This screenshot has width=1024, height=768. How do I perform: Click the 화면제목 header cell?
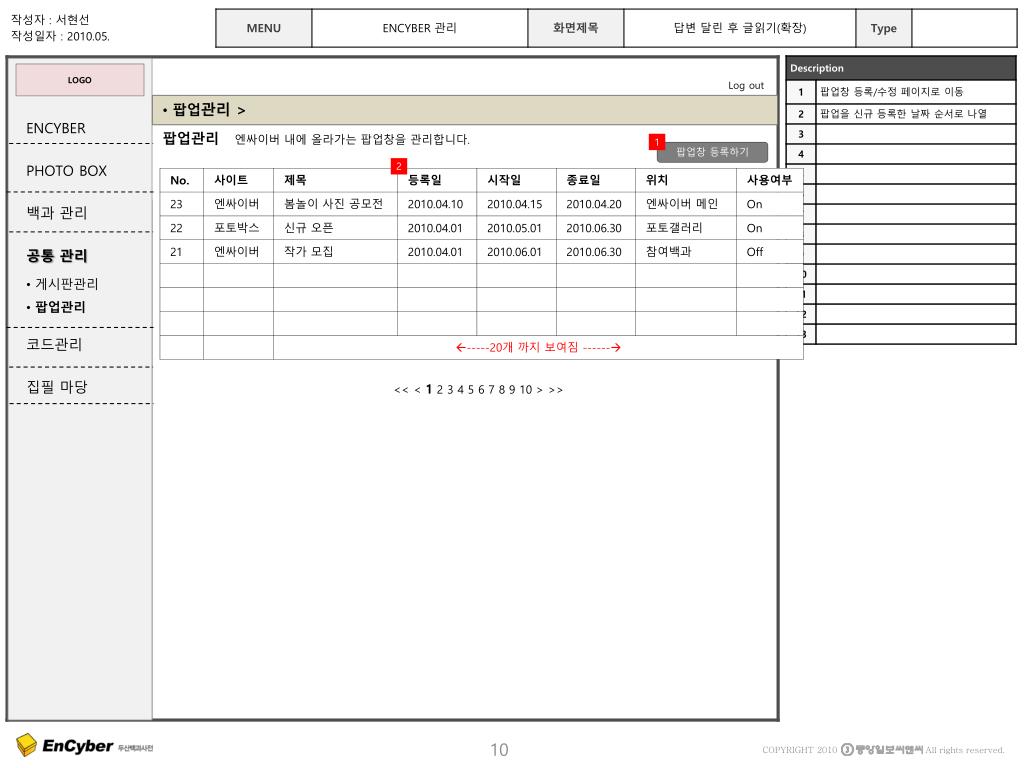575,28
